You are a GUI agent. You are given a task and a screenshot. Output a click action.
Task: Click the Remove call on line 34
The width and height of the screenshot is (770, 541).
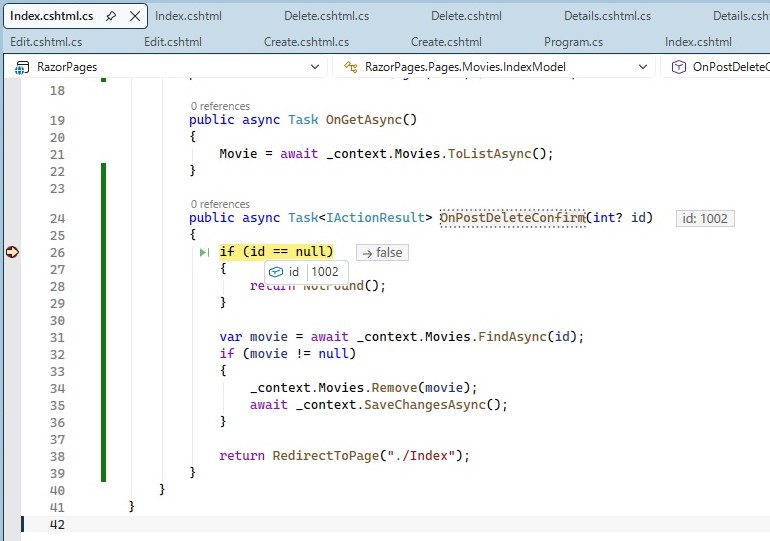click(394, 388)
